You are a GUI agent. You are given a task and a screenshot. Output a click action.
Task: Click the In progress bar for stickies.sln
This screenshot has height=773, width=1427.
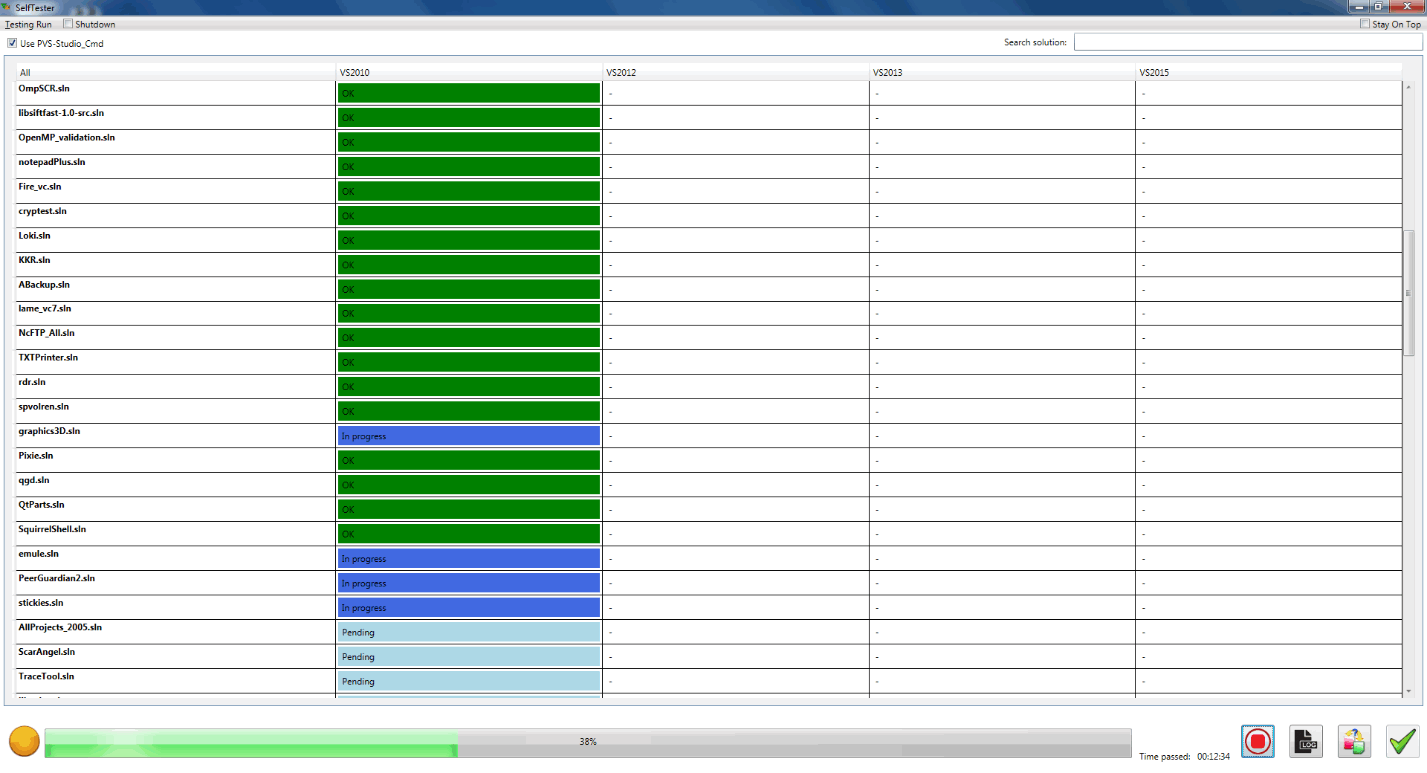coord(469,608)
